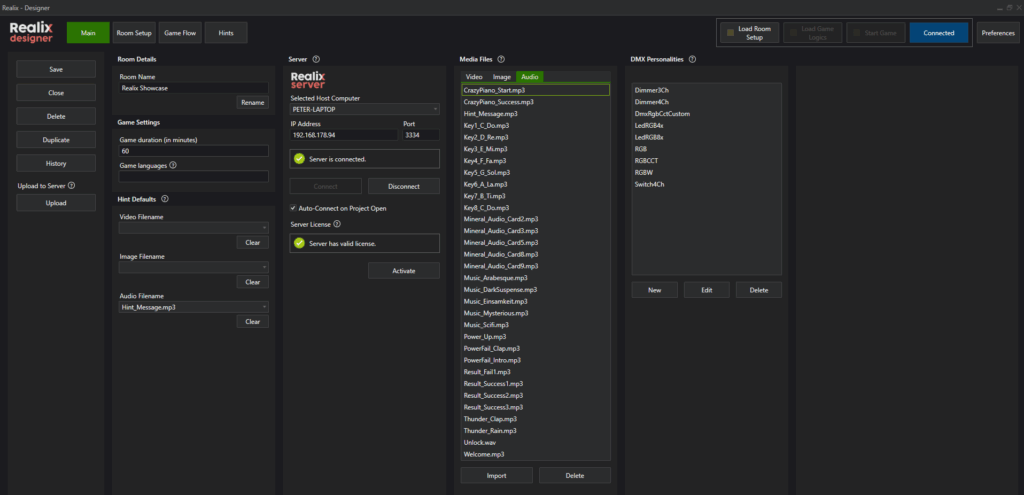This screenshot has height=495, width=1024.
Task: Click the Server License help icon
Action: pos(337,224)
